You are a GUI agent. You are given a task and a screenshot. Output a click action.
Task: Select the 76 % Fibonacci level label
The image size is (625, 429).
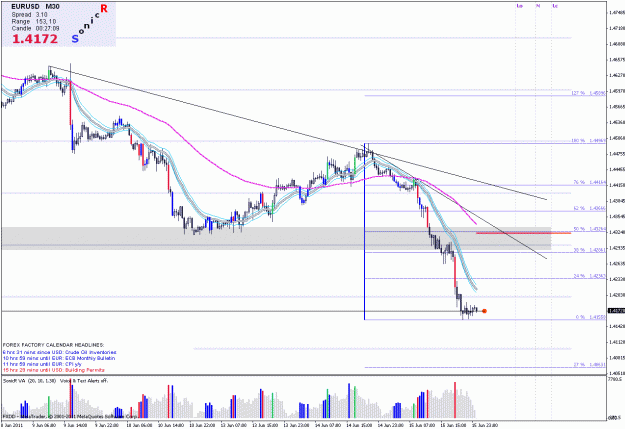(590, 182)
